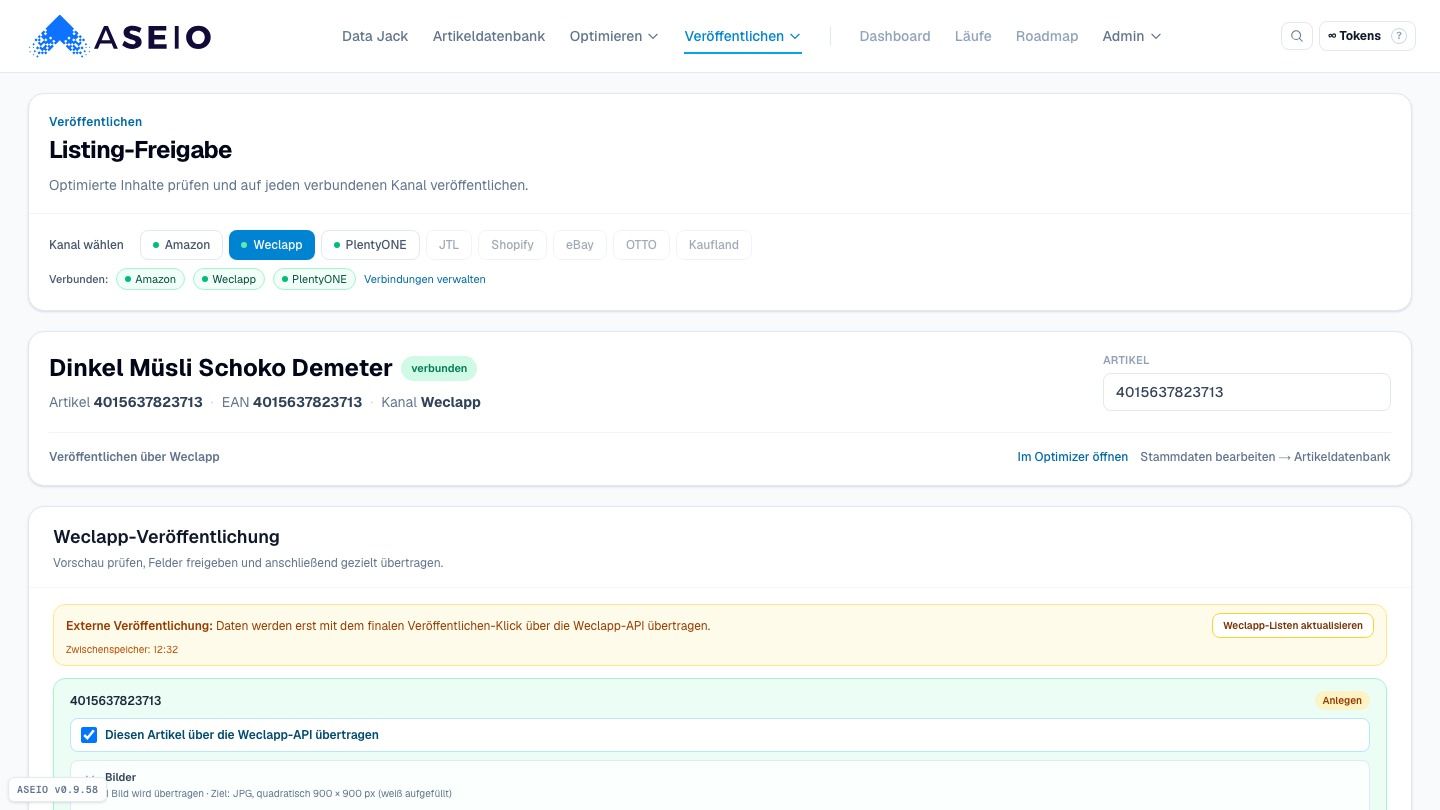Click the Kanal Weclapp text

(431, 402)
